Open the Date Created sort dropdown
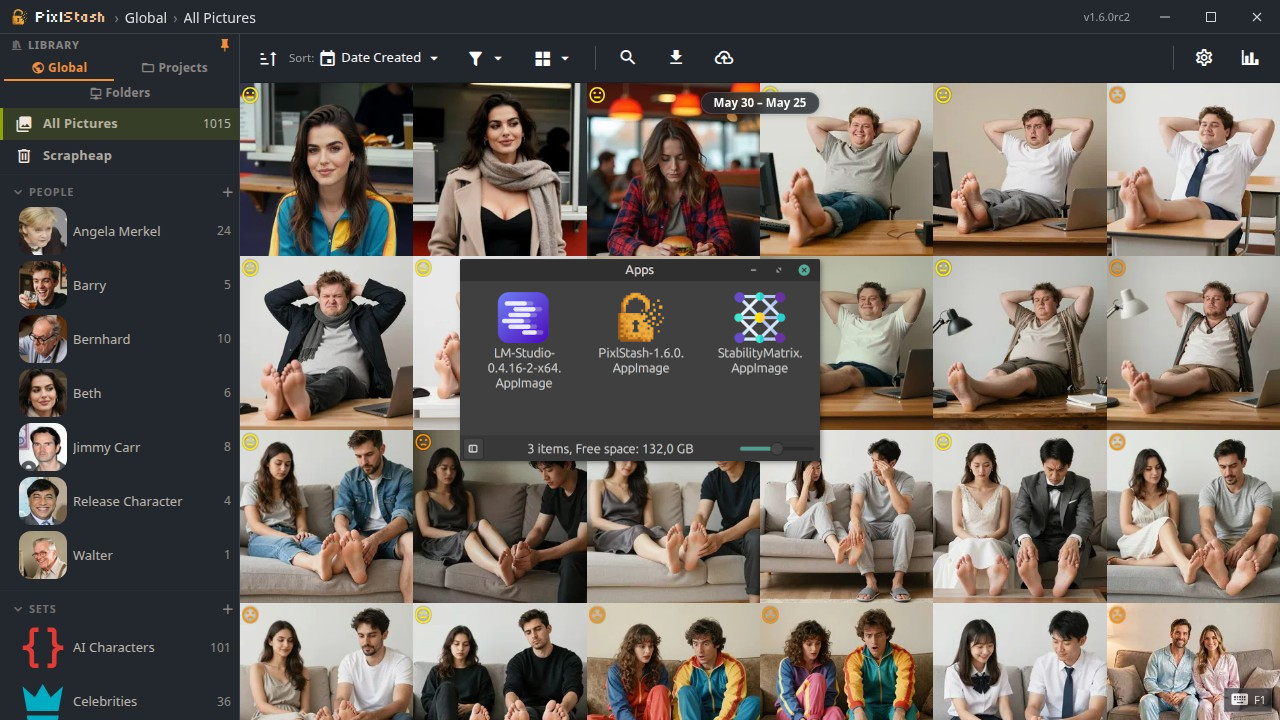 [x=379, y=58]
